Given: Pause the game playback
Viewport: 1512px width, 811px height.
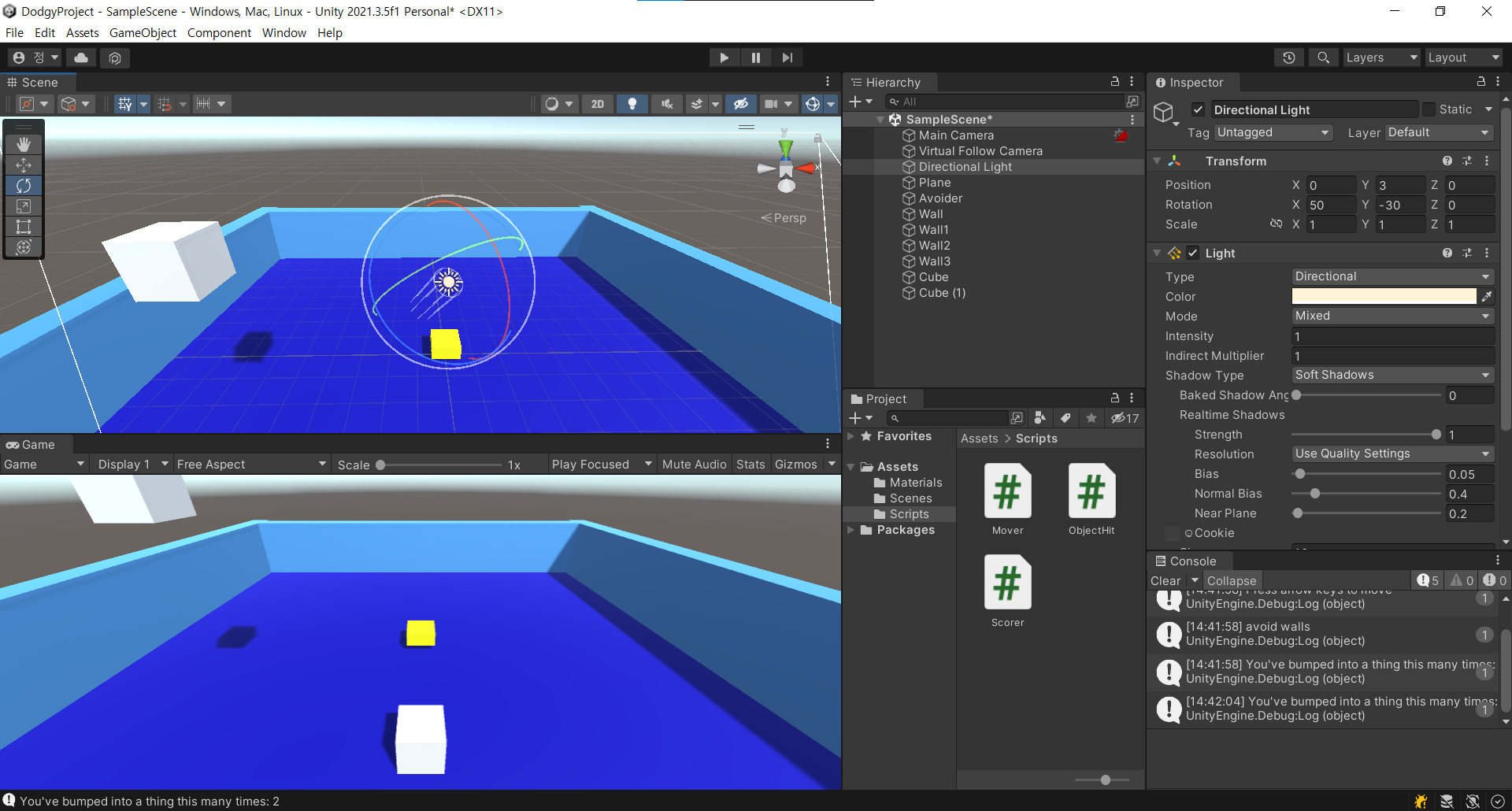Looking at the screenshot, I should [x=755, y=57].
